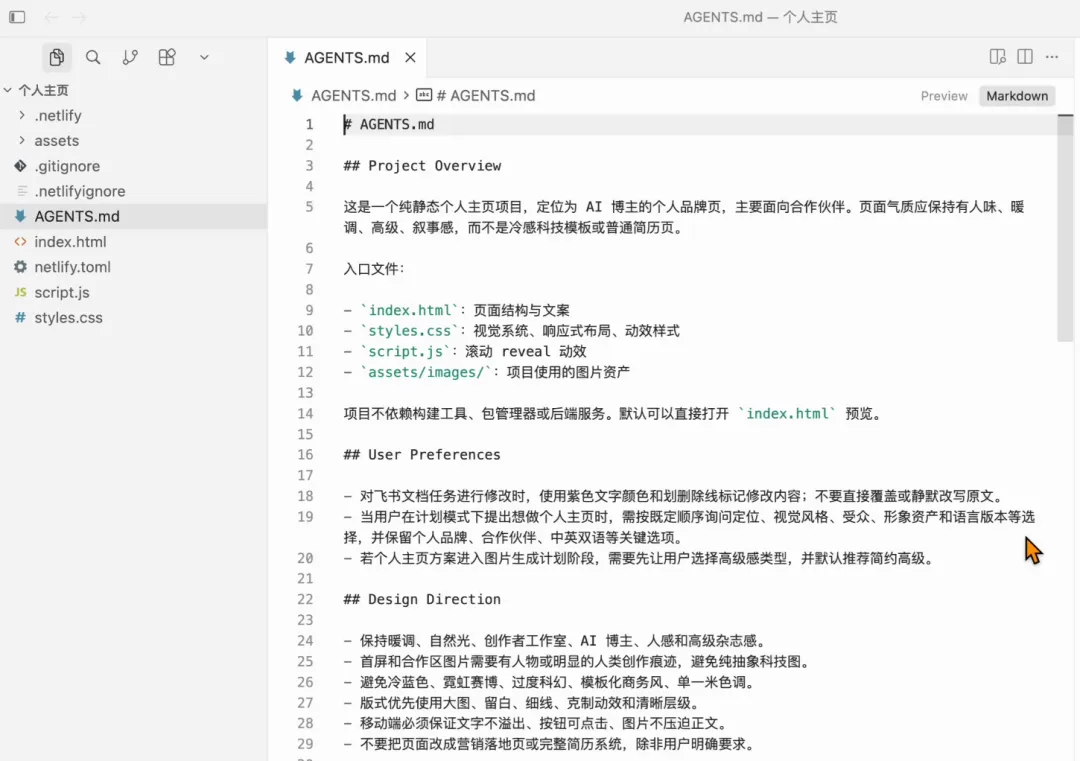Click the `index.html` code span on line 9
Image resolution: width=1080 pixels, height=761 pixels.
tap(410, 311)
